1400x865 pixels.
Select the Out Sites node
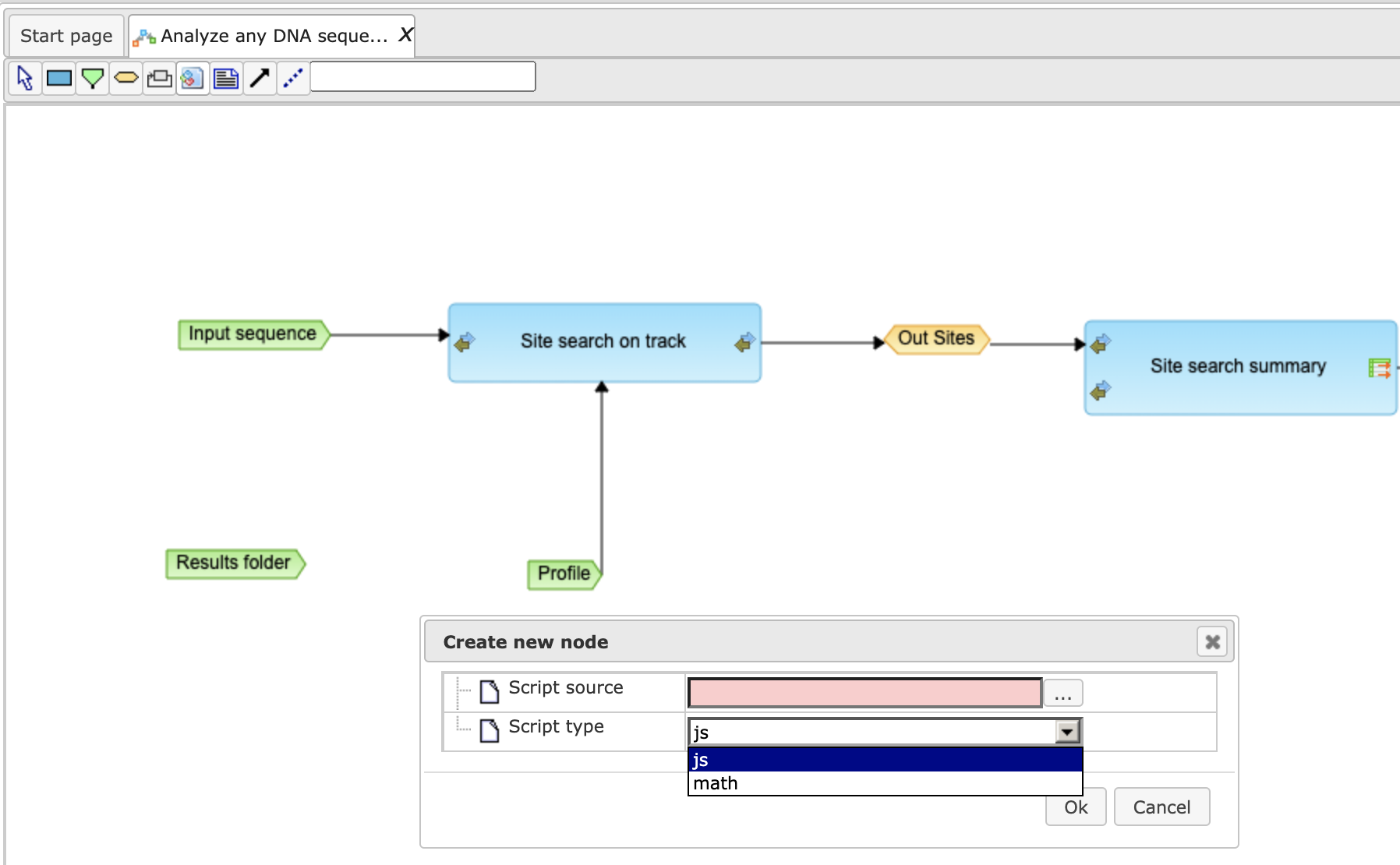(936, 339)
